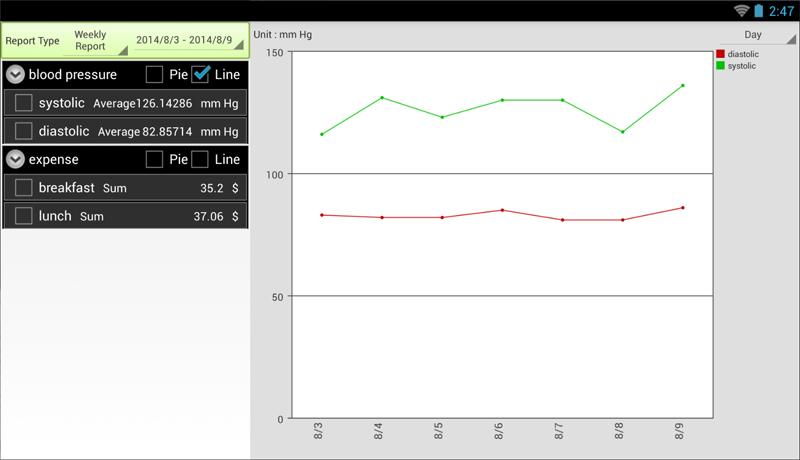The width and height of the screenshot is (800, 460).
Task: Click the diastolic legend label
Action: click(x=743, y=54)
